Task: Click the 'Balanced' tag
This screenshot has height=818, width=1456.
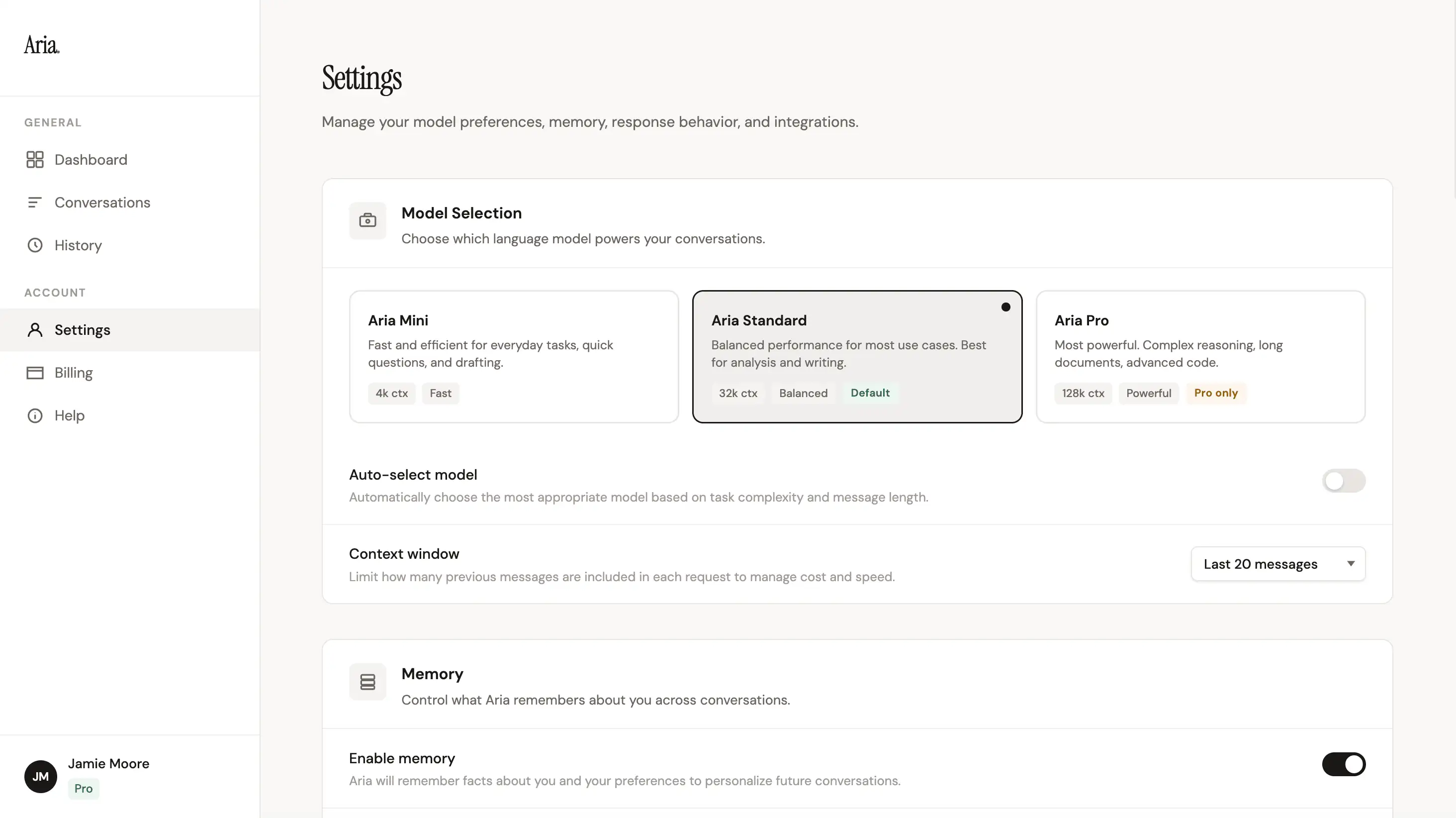Action: 803,393
